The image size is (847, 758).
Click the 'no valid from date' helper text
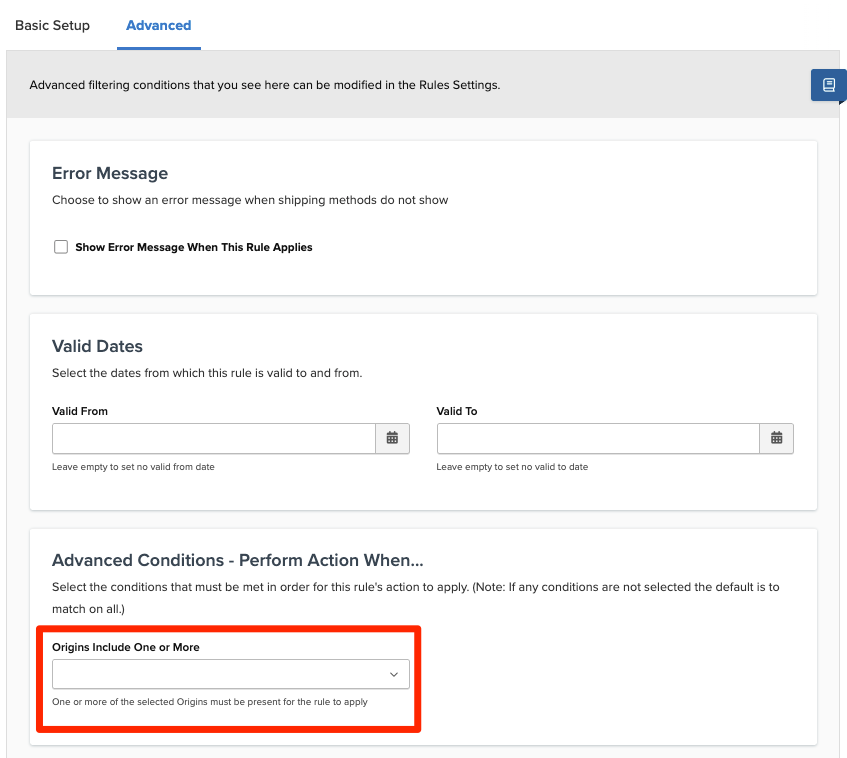(133, 467)
